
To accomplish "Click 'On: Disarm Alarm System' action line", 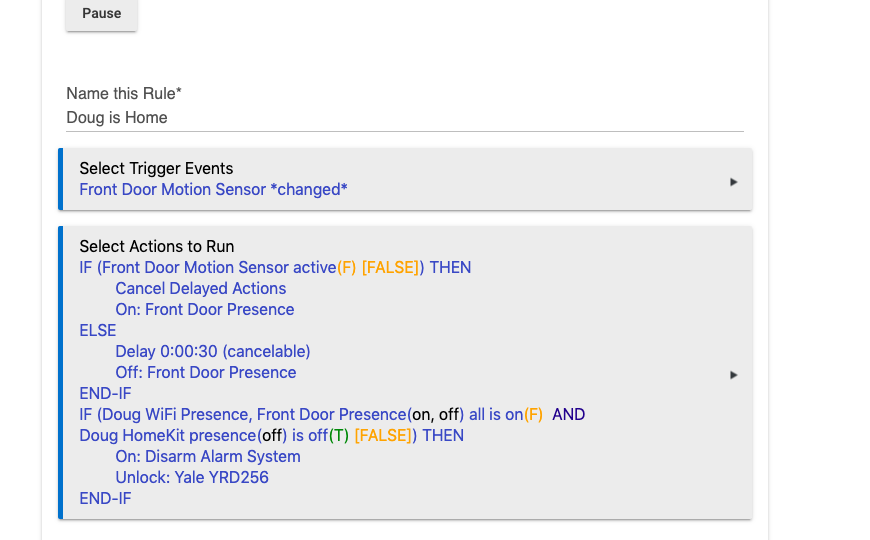I will pyautogui.click(x=208, y=457).
